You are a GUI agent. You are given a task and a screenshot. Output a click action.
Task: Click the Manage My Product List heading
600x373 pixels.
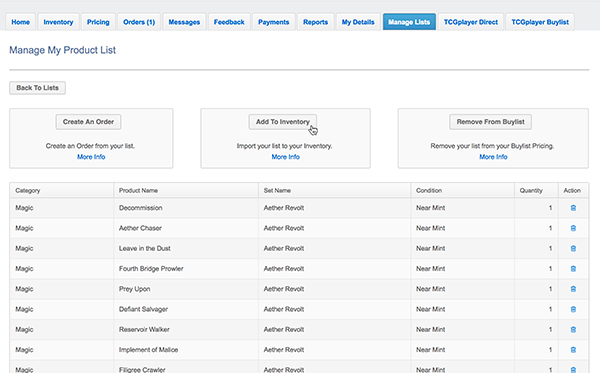point(62,50)
